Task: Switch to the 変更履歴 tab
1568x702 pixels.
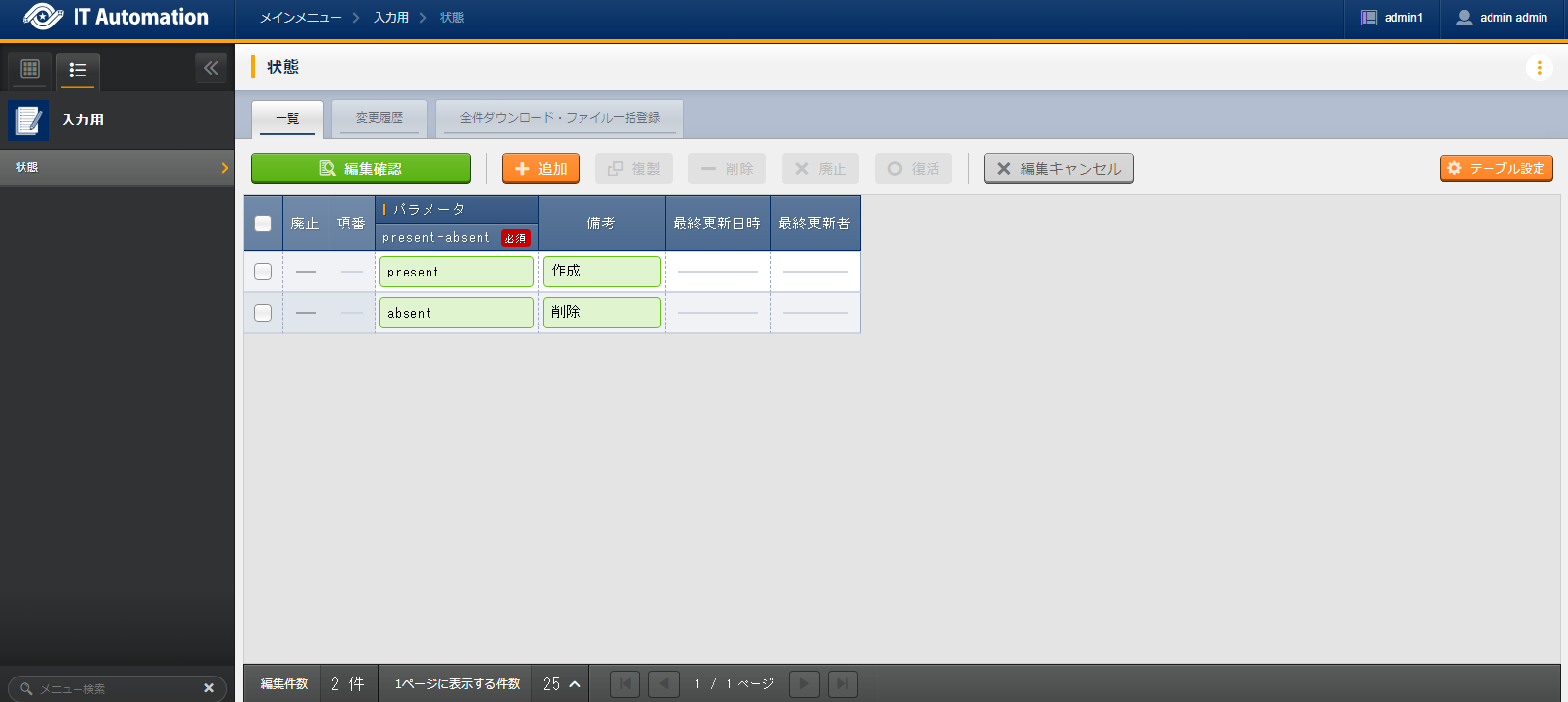Action: point(379,118)
